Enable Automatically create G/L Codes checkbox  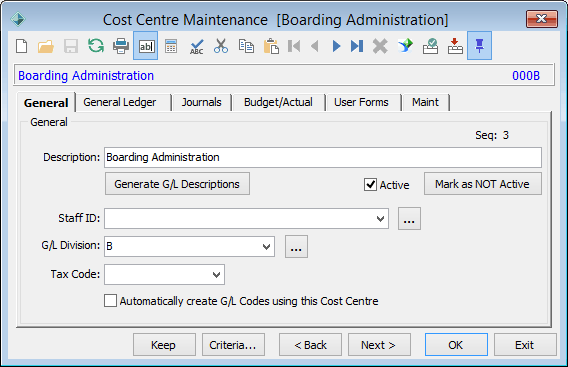[x=110, y=301]
